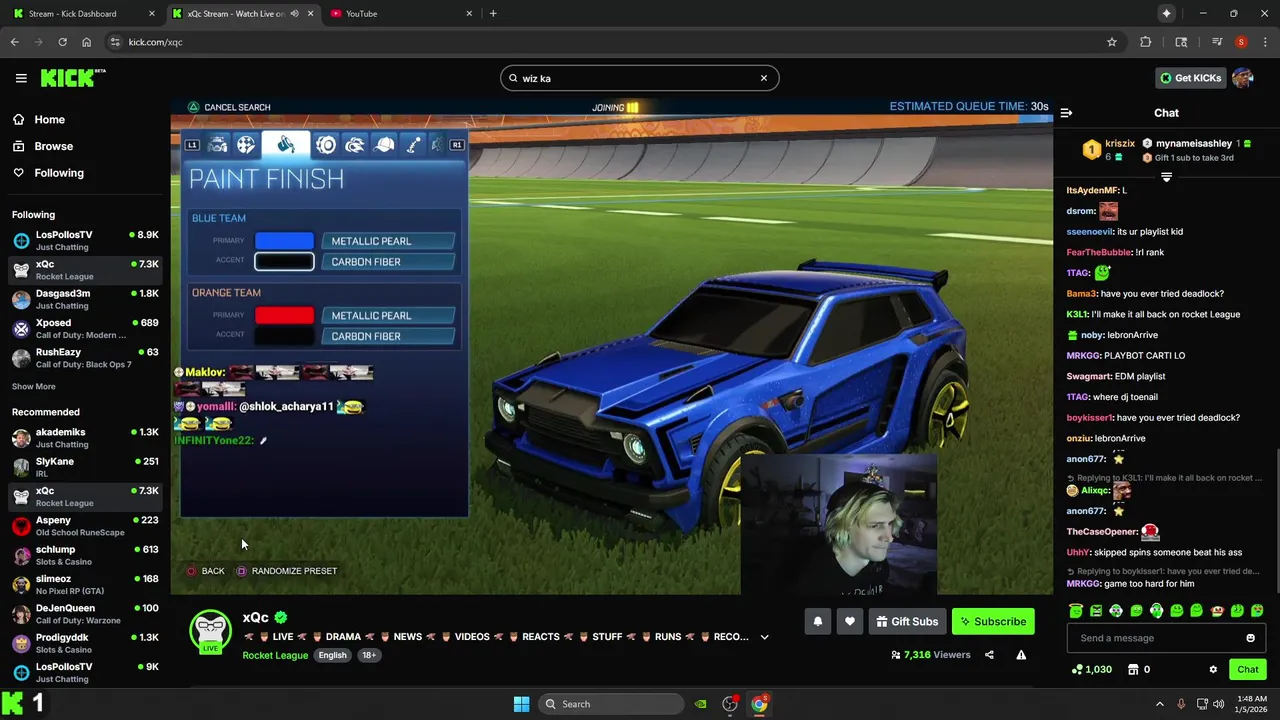Click the 18+ tag
The image size is (1280, 720).
(369, 655)
